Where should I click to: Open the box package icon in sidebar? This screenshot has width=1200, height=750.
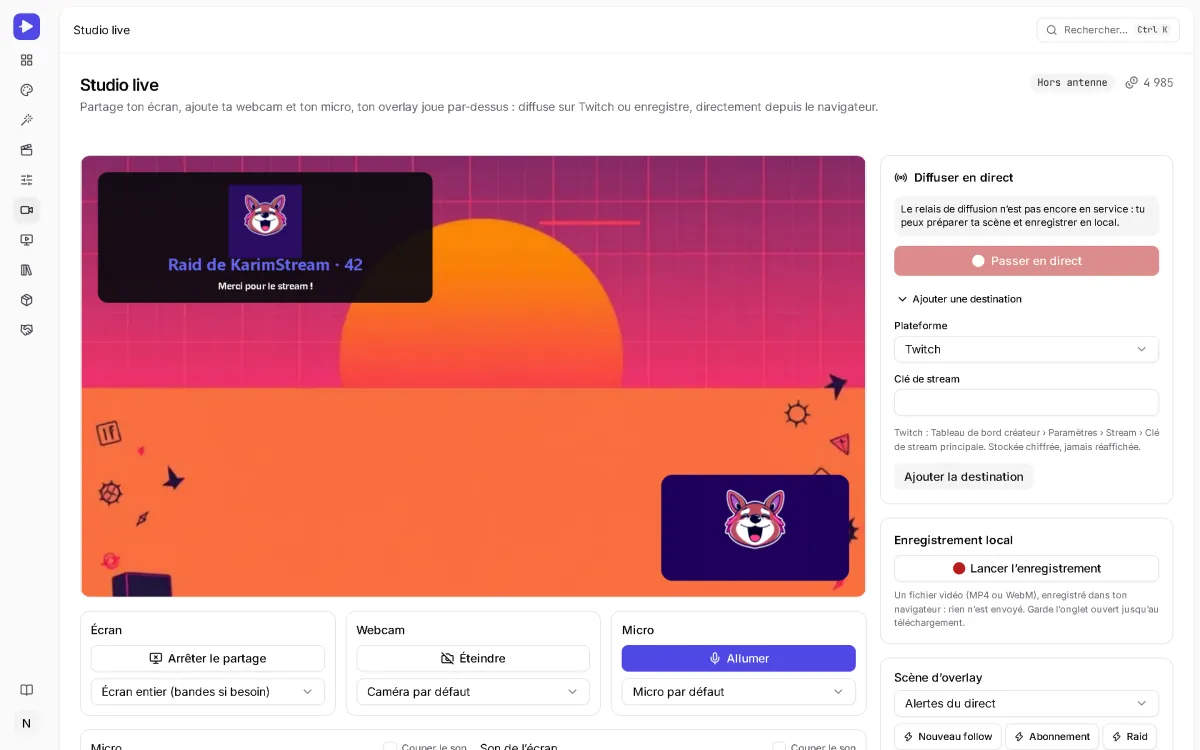click(27, 300)
